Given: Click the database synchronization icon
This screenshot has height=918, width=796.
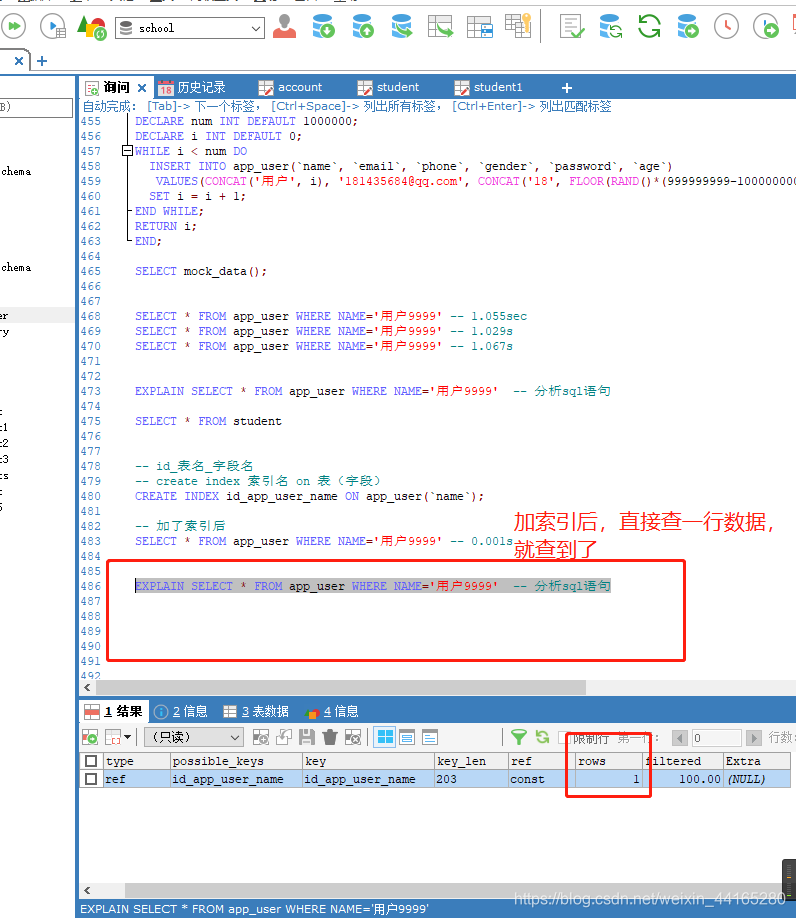Looking at the screenshot, I should (x=610, y=26).
